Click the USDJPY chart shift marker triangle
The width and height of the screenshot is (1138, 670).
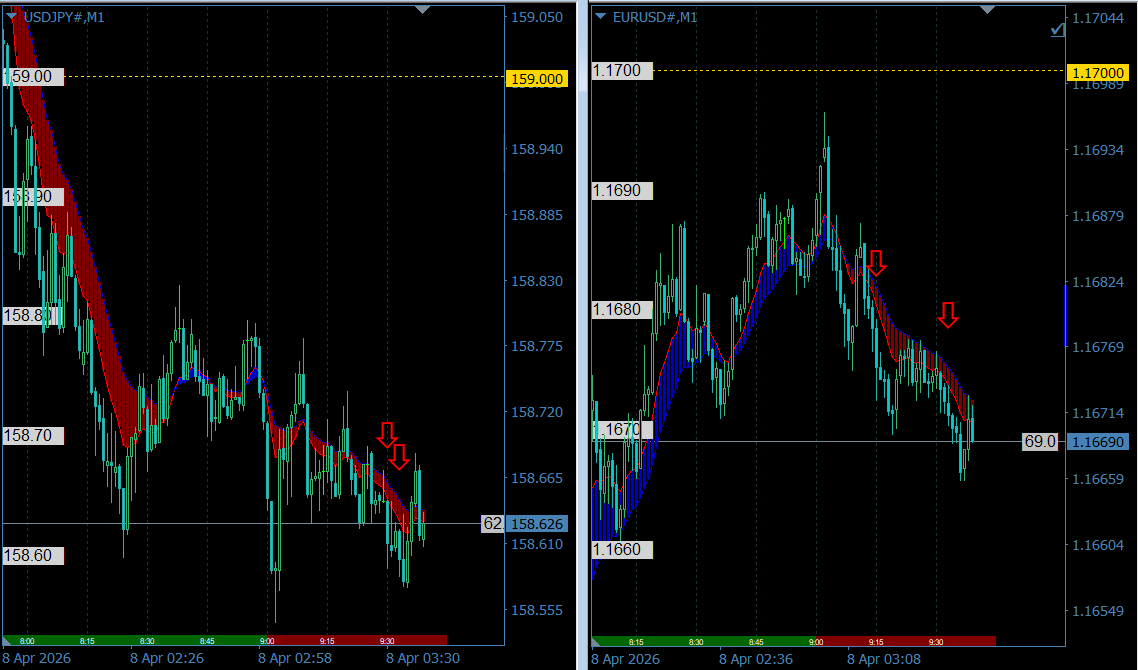422,9
